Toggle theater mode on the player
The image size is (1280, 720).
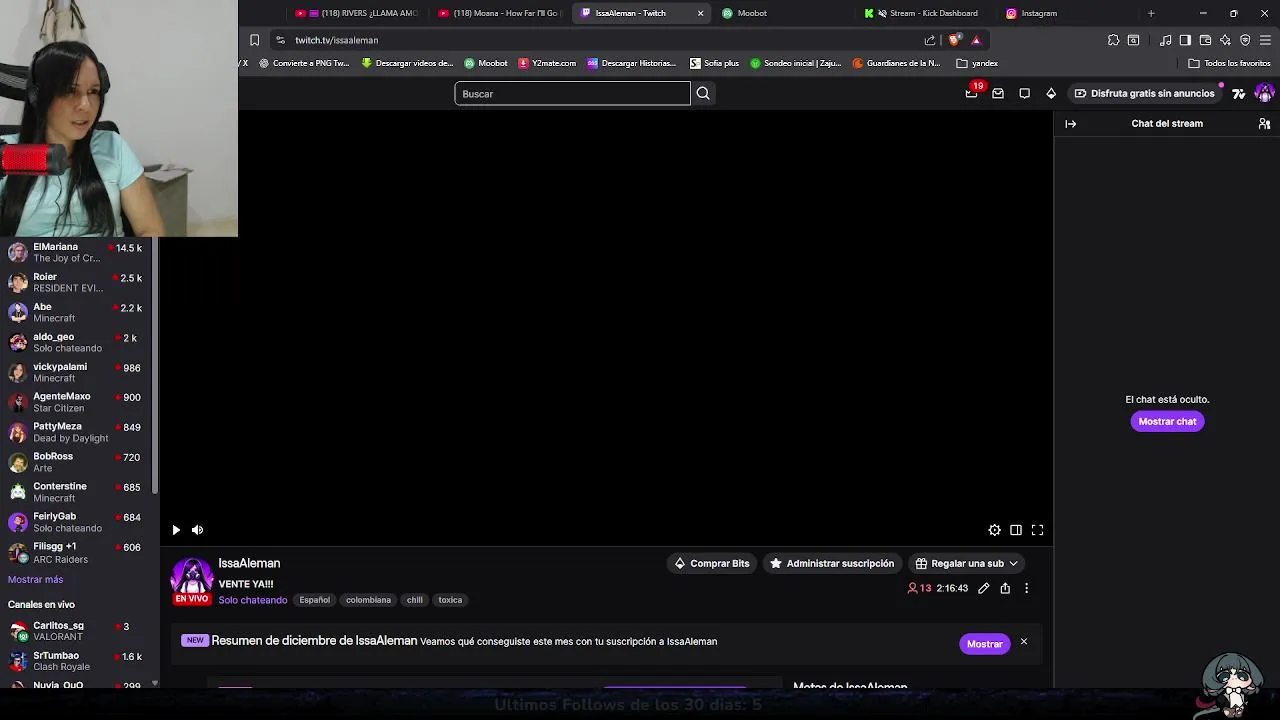pyautogui.click(x=1016, y=530)
